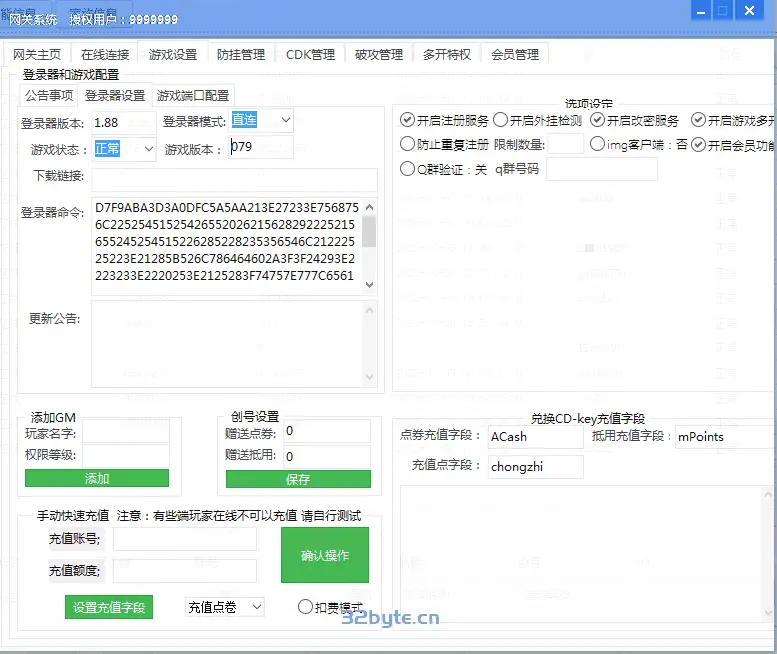The image size is (777, 654).
Task: Click the 充值账号 input field
Action: [x=184, y=539]
